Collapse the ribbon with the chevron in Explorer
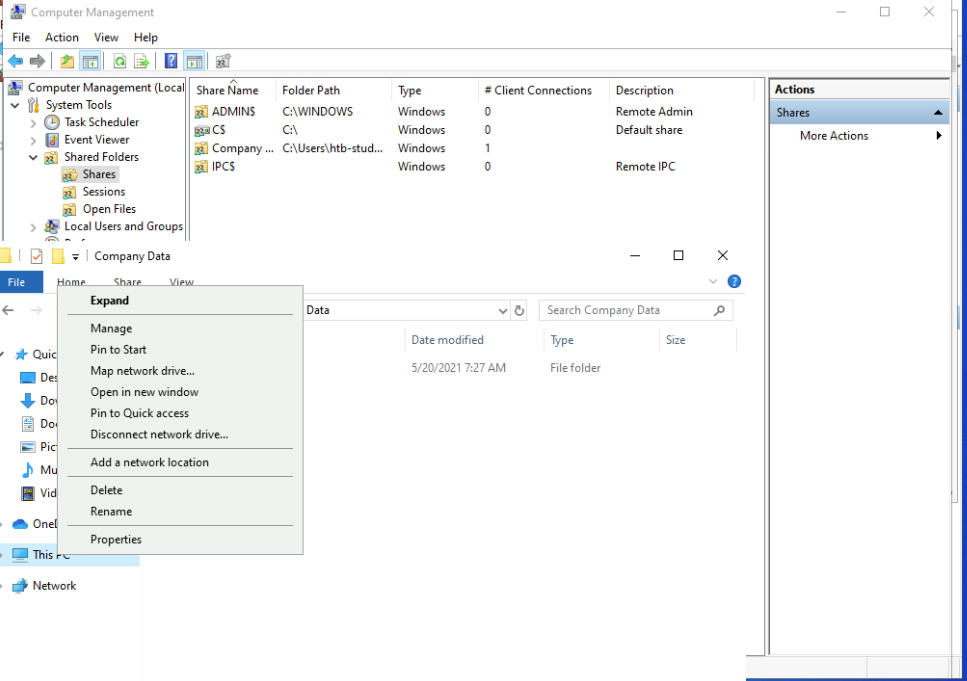Screen dimensions: 967x681 tap(712, 281)
